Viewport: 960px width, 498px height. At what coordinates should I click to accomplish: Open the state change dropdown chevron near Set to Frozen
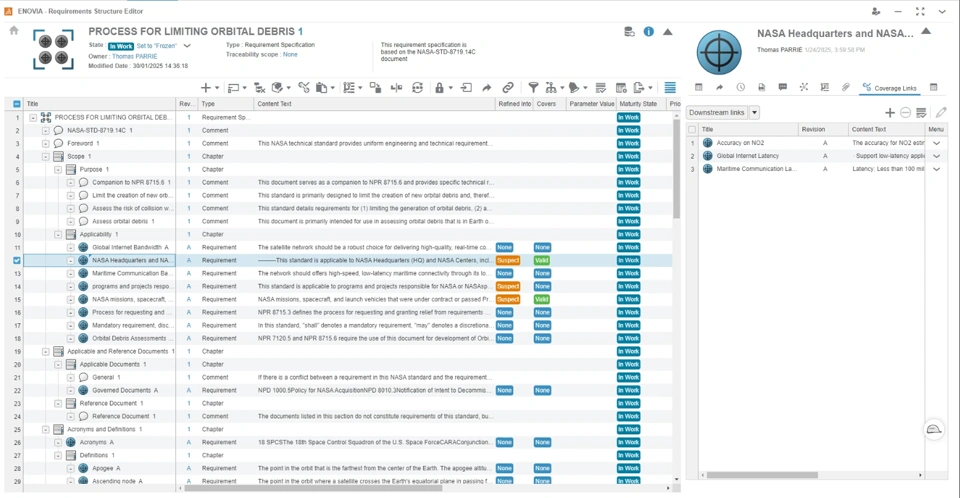(187, 46)
